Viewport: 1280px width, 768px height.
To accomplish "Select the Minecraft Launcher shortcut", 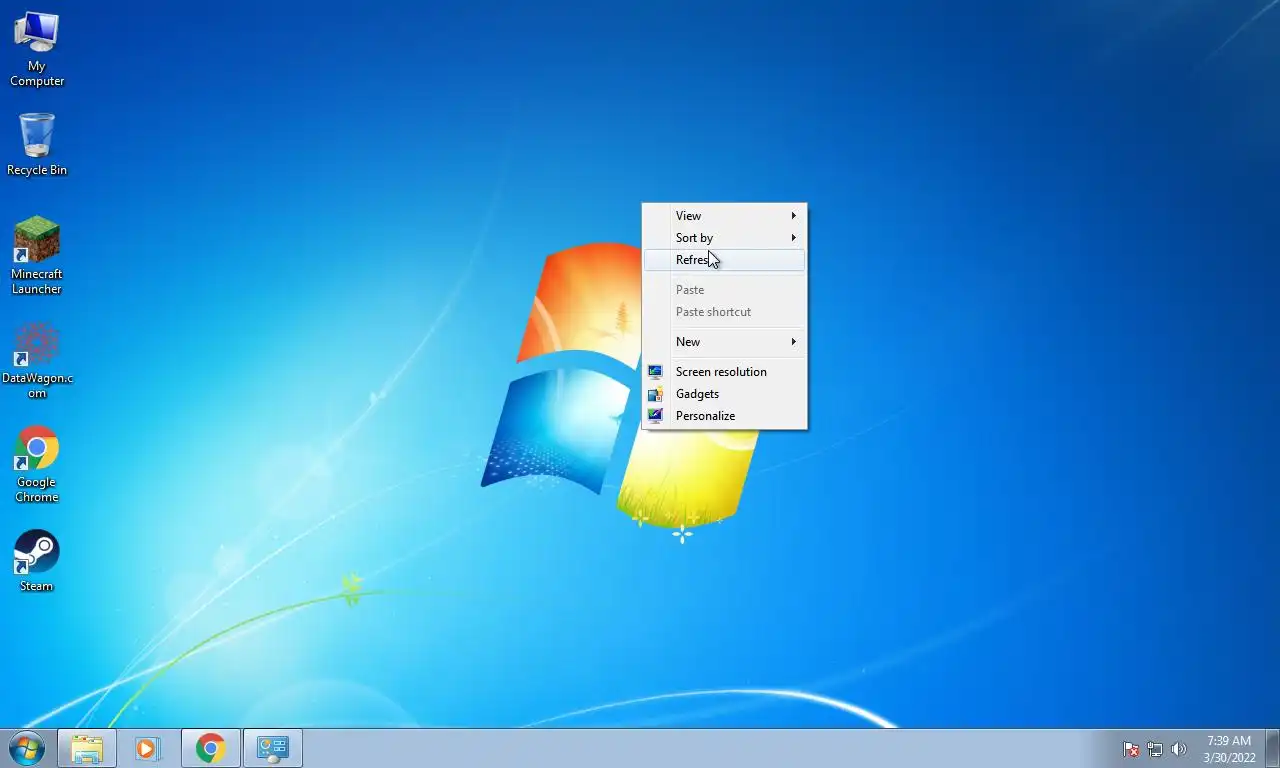I will pyautogui.click(x=37, y=256).
